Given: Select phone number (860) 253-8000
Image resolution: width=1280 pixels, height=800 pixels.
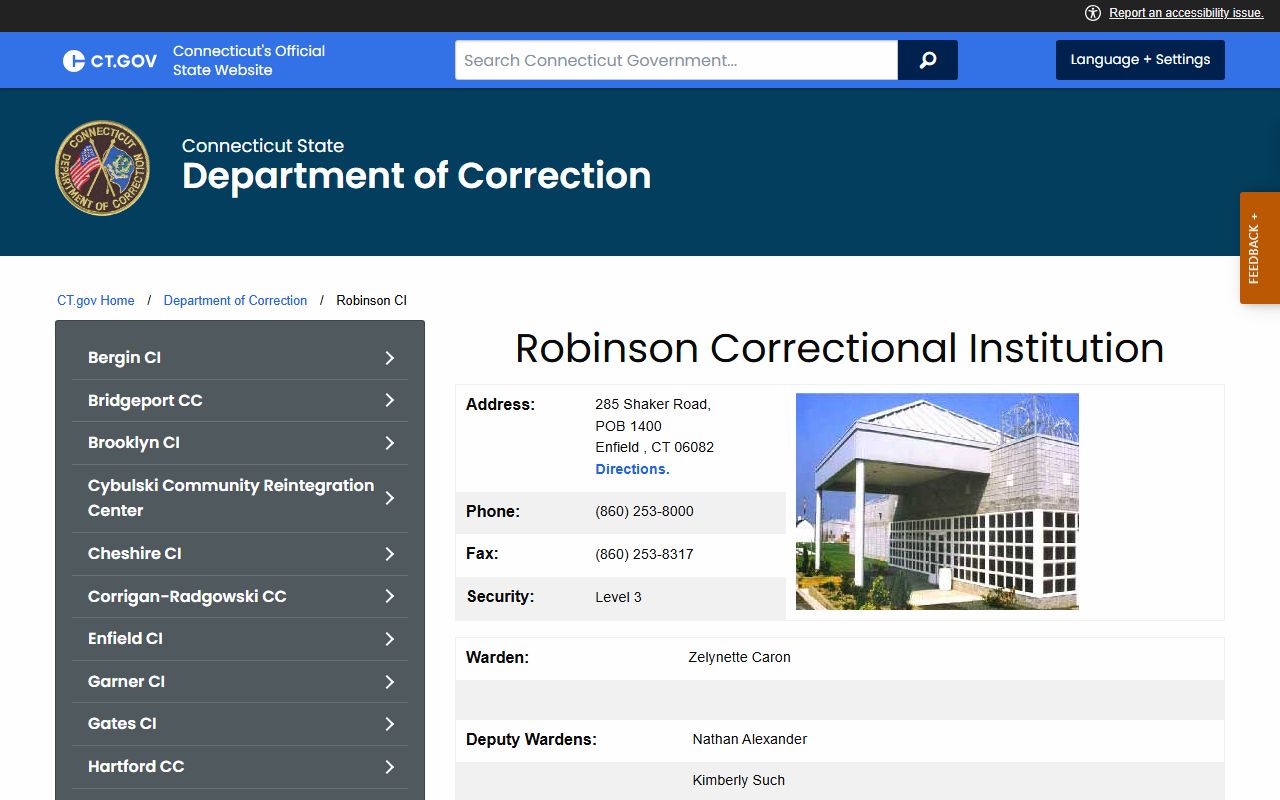Looking at the screenshot, I should click(644, 511).
